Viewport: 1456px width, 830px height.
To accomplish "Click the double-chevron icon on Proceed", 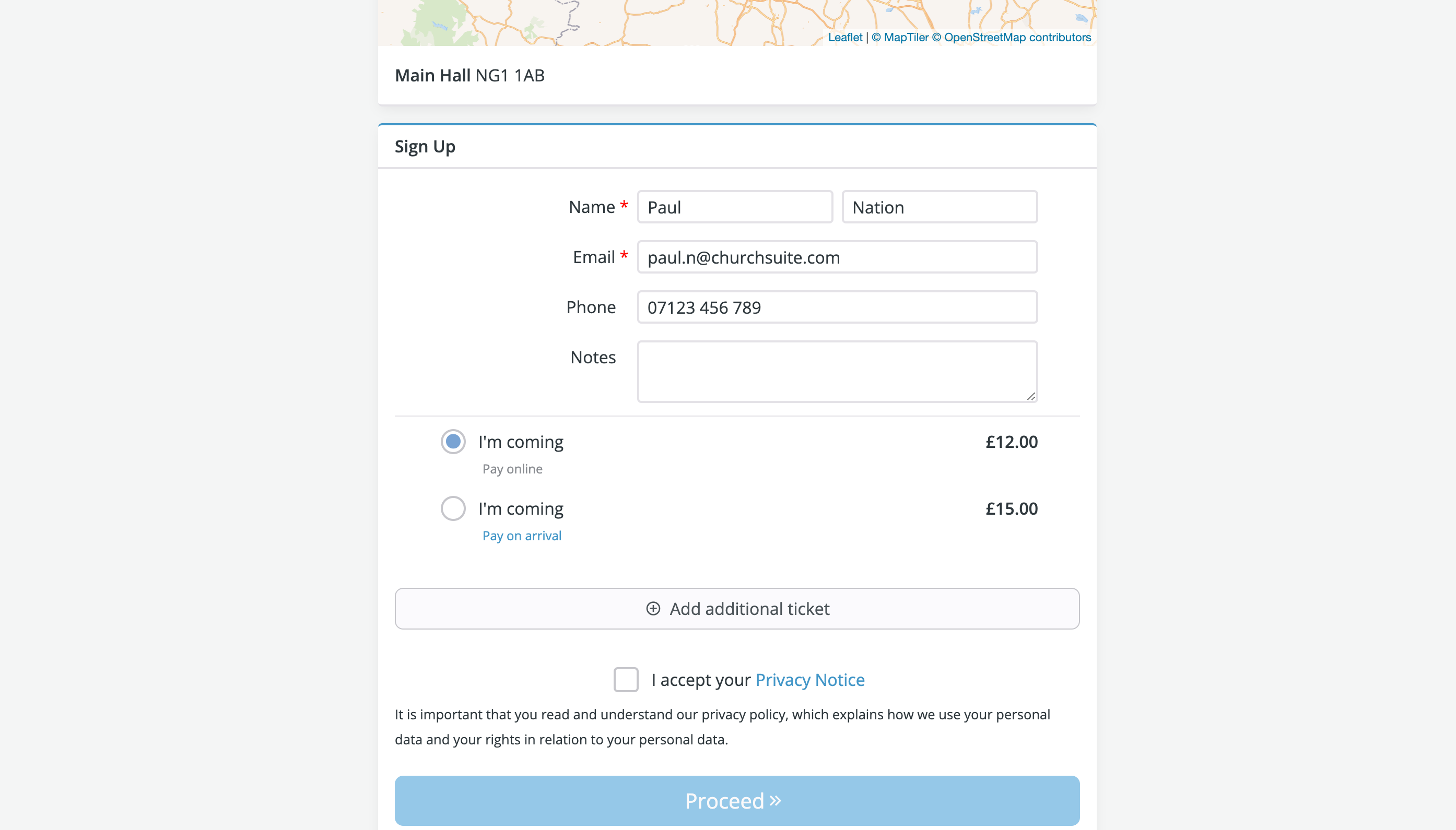I will coord(775,801).
